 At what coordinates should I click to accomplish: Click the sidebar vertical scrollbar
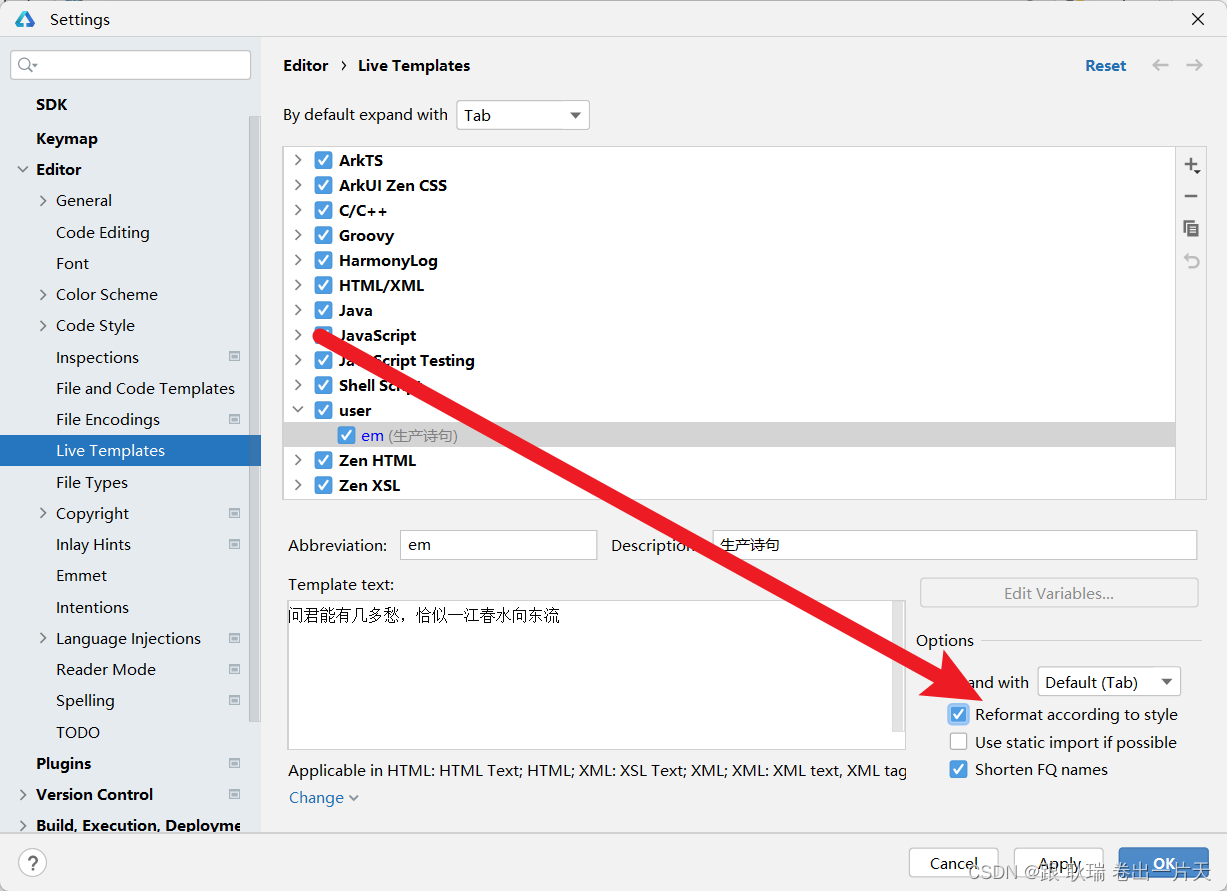254,420
